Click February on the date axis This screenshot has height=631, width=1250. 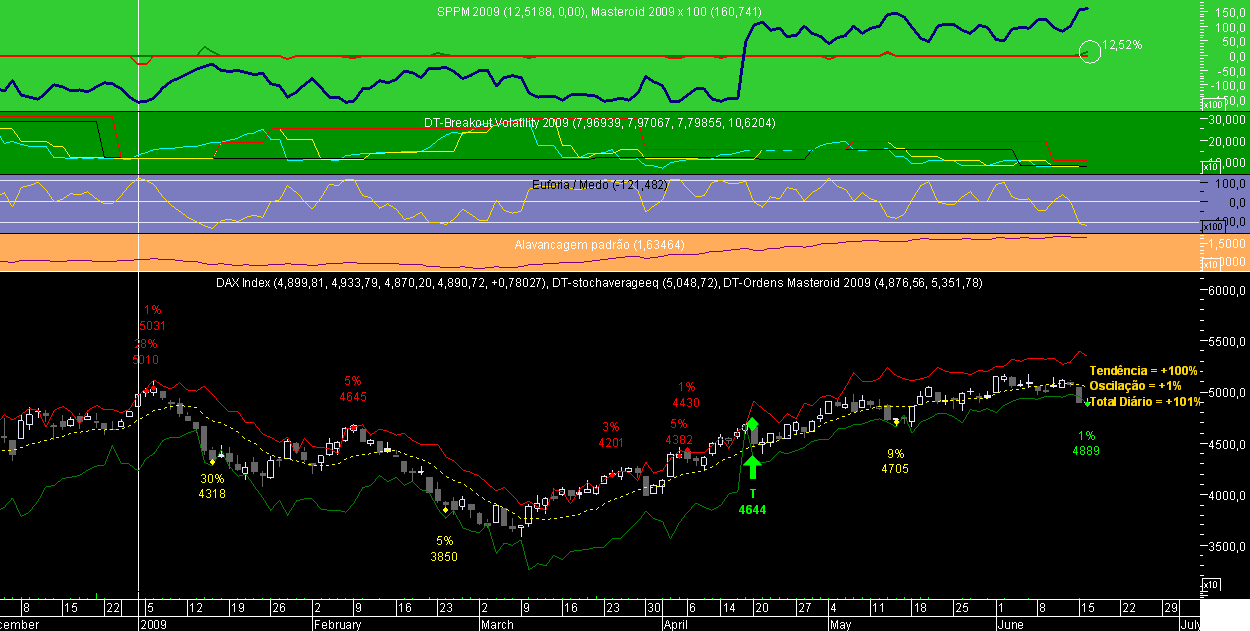(337, 624)
